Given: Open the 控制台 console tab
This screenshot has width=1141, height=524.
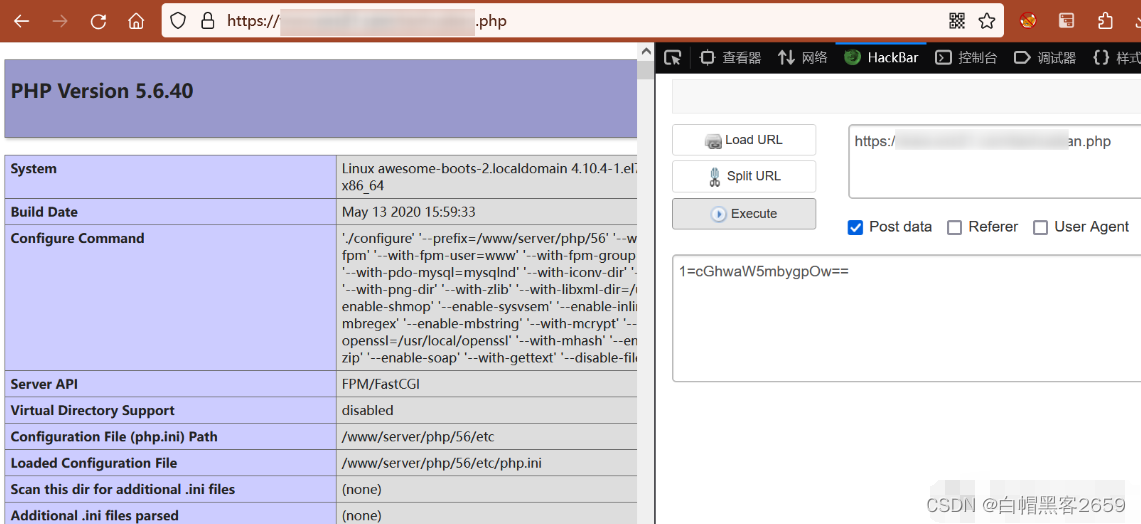Looking at the screenshot, I should point(966,57).
